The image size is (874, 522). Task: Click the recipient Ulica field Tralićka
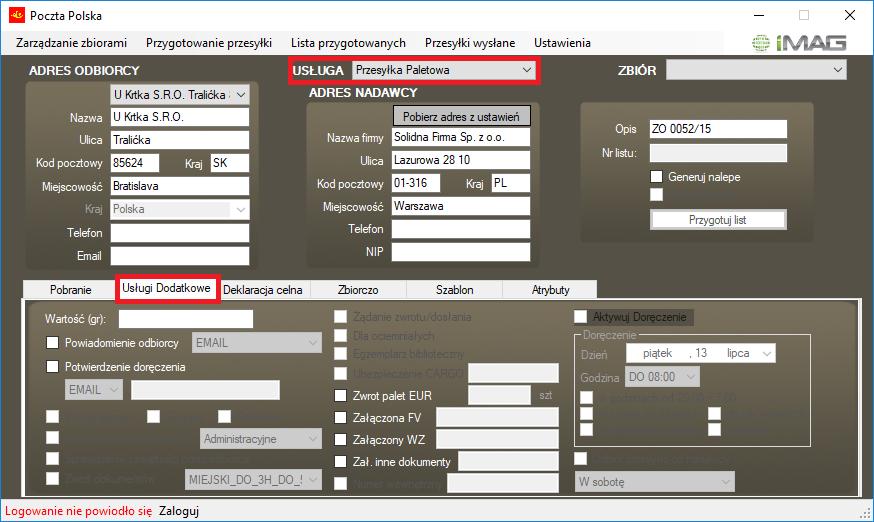tap(179, 140)
